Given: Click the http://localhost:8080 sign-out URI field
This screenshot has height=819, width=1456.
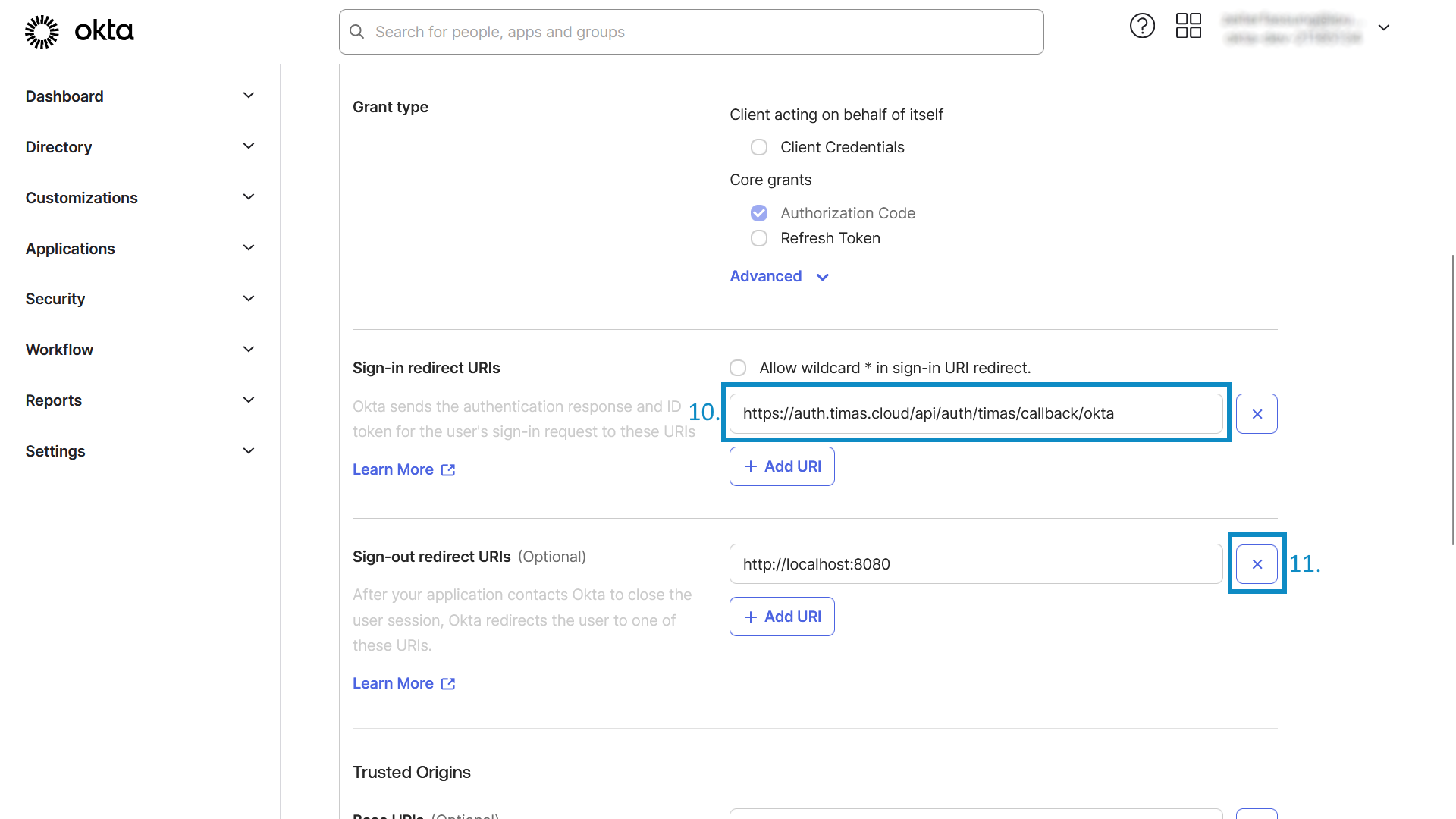Looking at the screenshot, I should (x=976, y=564).
